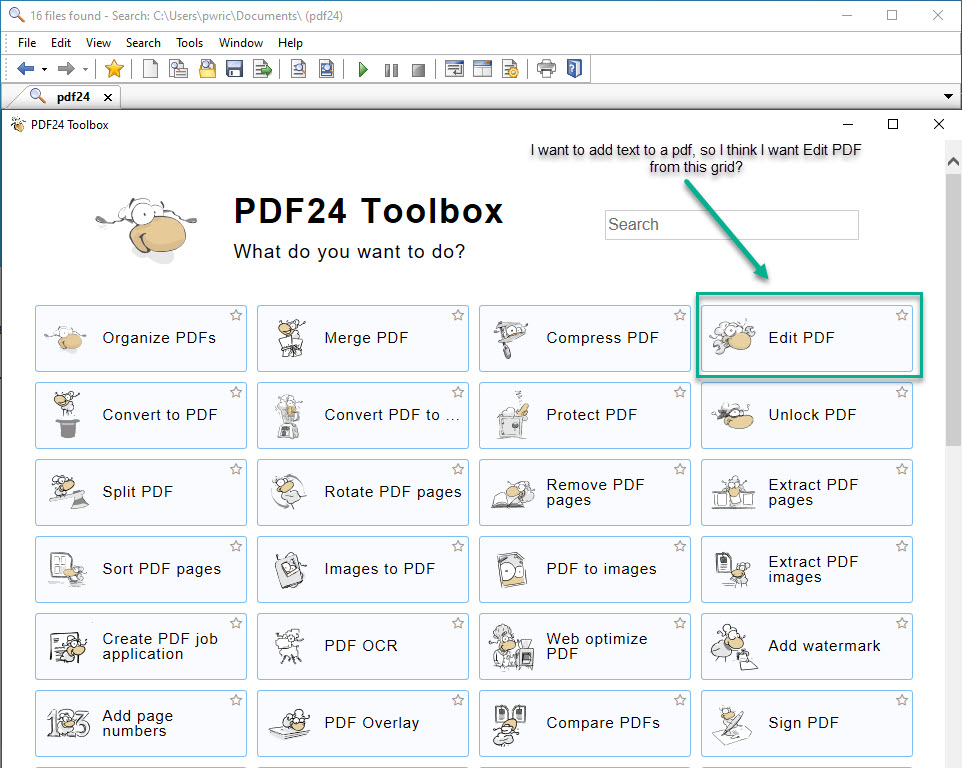Click the Add watermark tile
The height and width of the screenshot is (768, 962).
(x=807, y=646)
